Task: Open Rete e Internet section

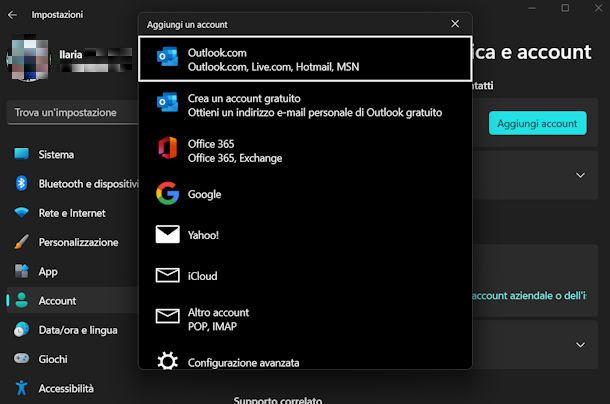Action: pyautogui.click(x=72, y=213)
